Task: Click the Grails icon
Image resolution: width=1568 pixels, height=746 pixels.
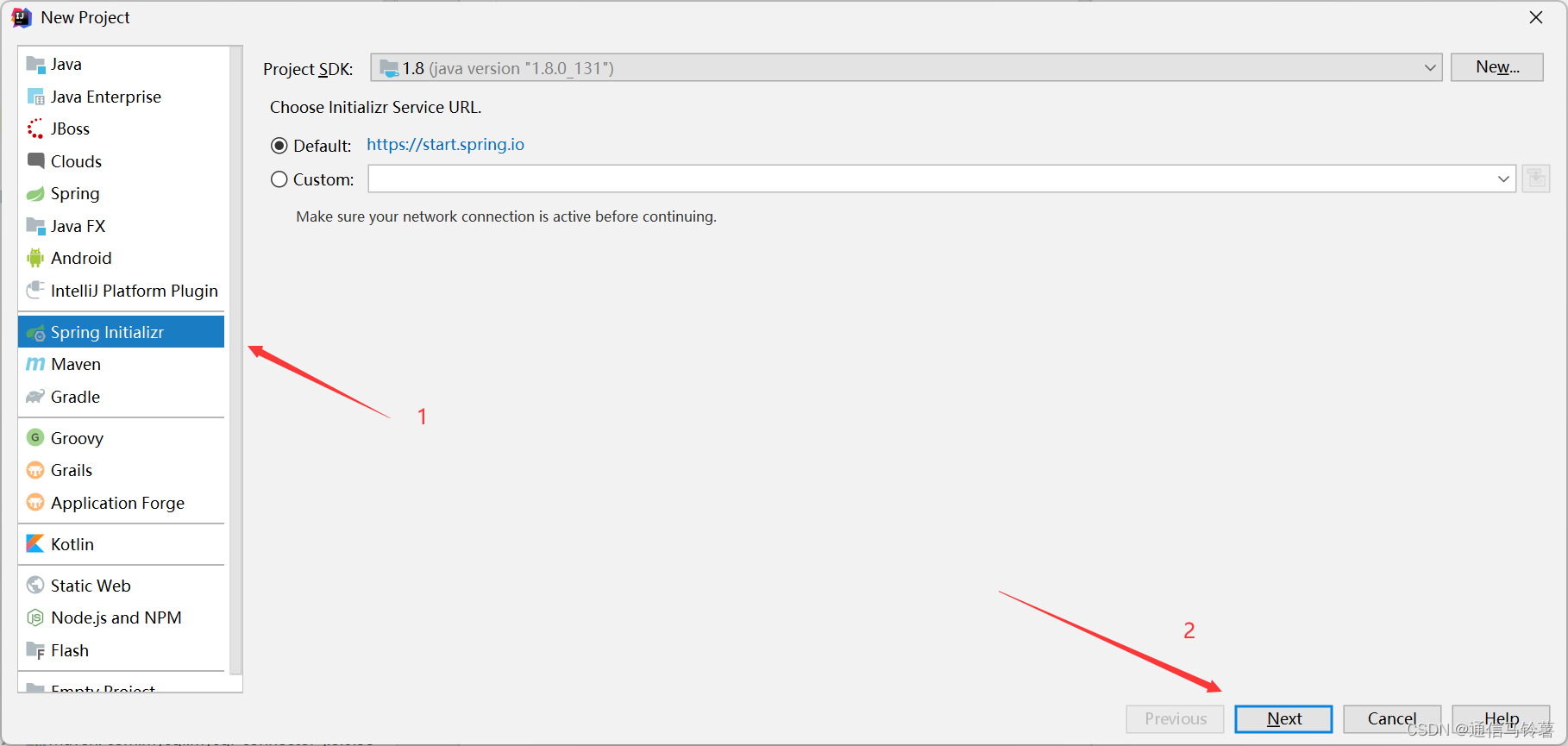Action: pyautogui.click(x=35, y=470)
